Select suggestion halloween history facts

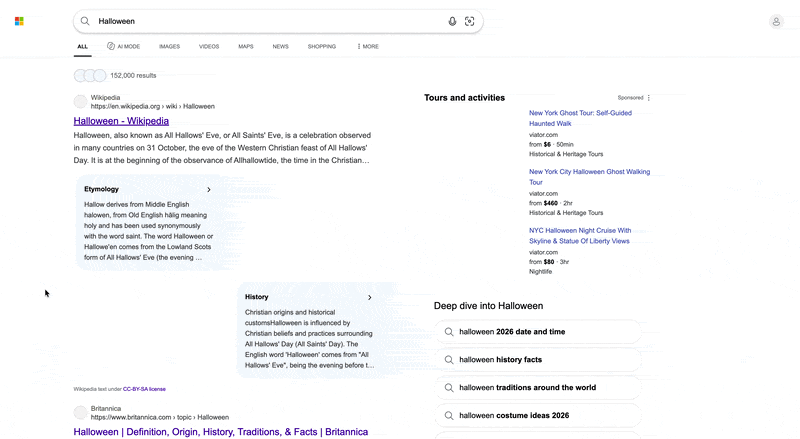[x=538, y=360]
